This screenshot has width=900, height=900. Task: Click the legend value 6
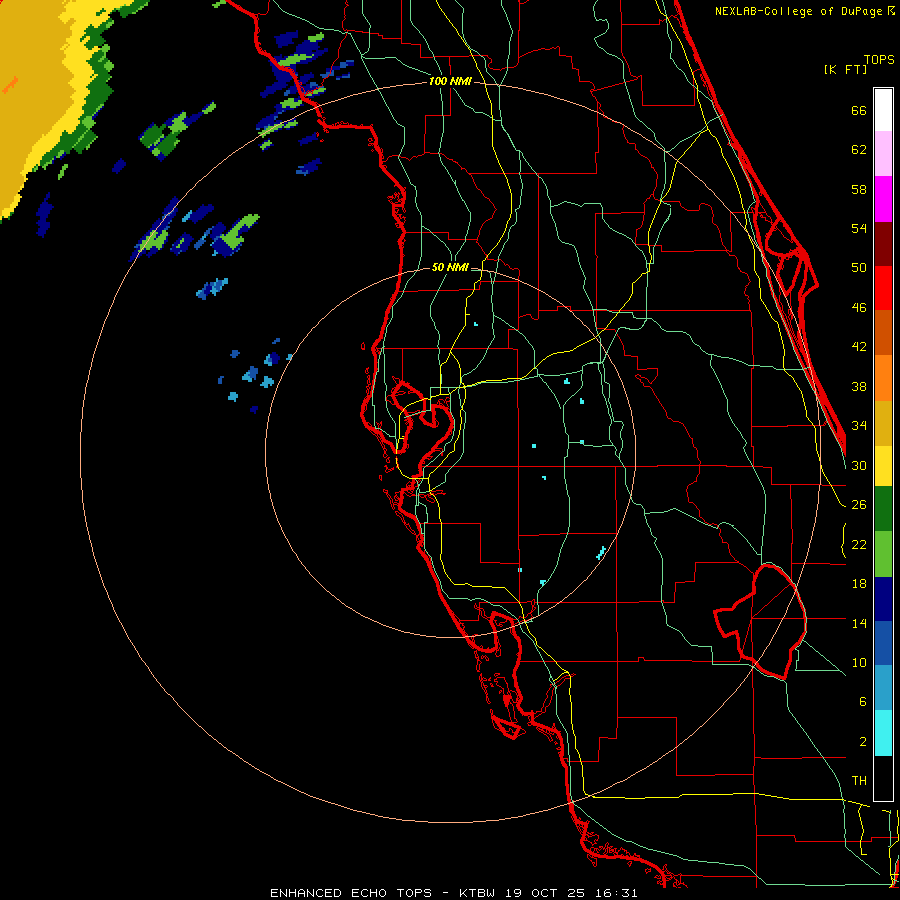point(862,701)
